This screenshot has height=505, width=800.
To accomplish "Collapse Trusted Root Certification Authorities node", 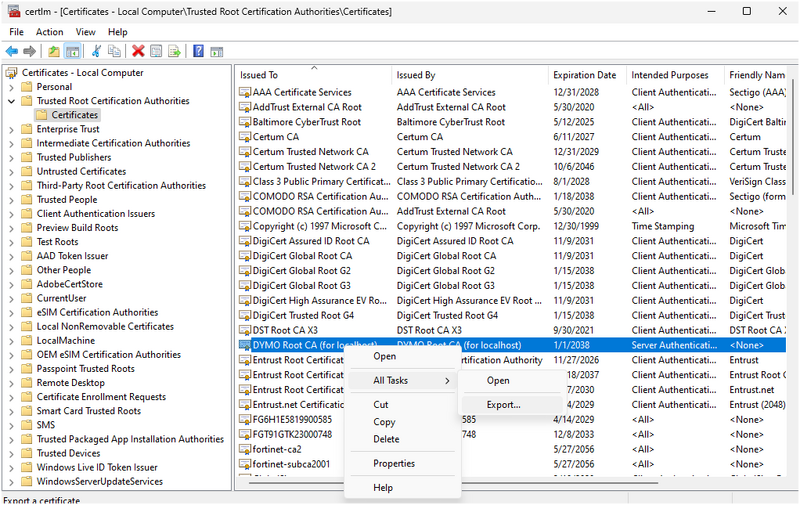I will pos(11,101).
